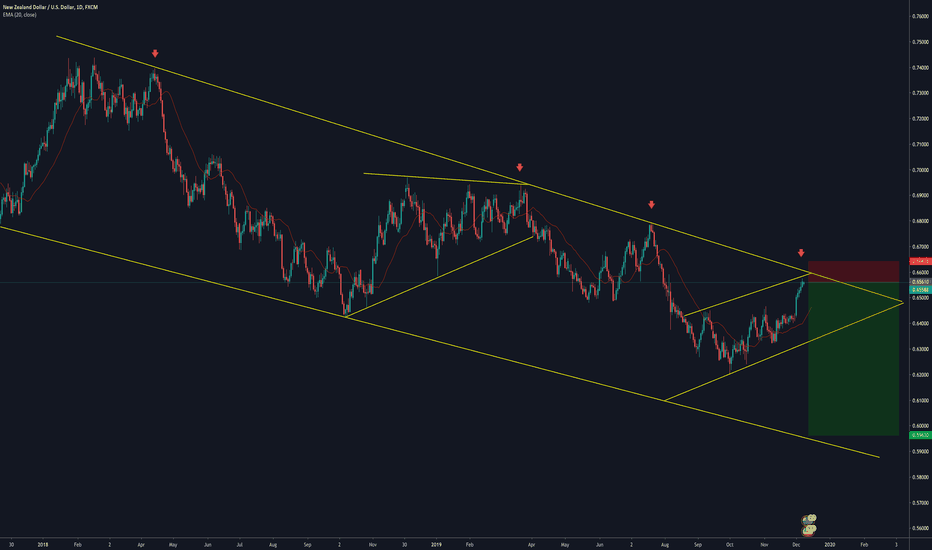Screen dimensions: 932x550
Task: Select the third red down-arrow marker from left
Action: 651,204
